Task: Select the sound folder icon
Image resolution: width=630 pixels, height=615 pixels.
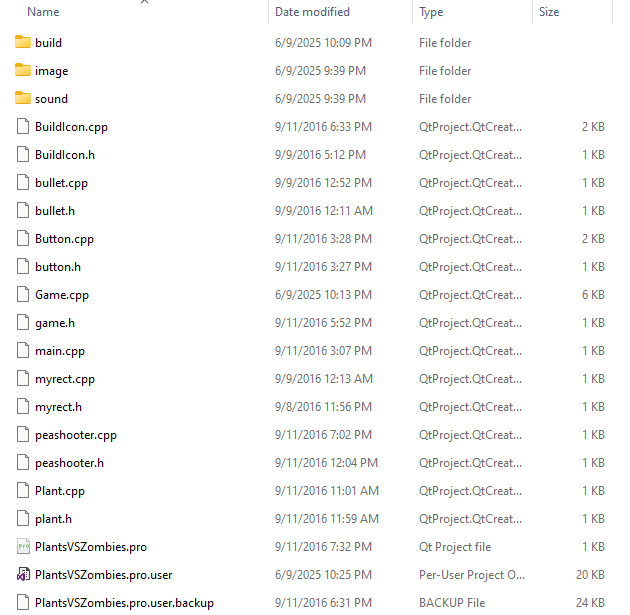Action: pyautogui.click(x=23, y=98)
